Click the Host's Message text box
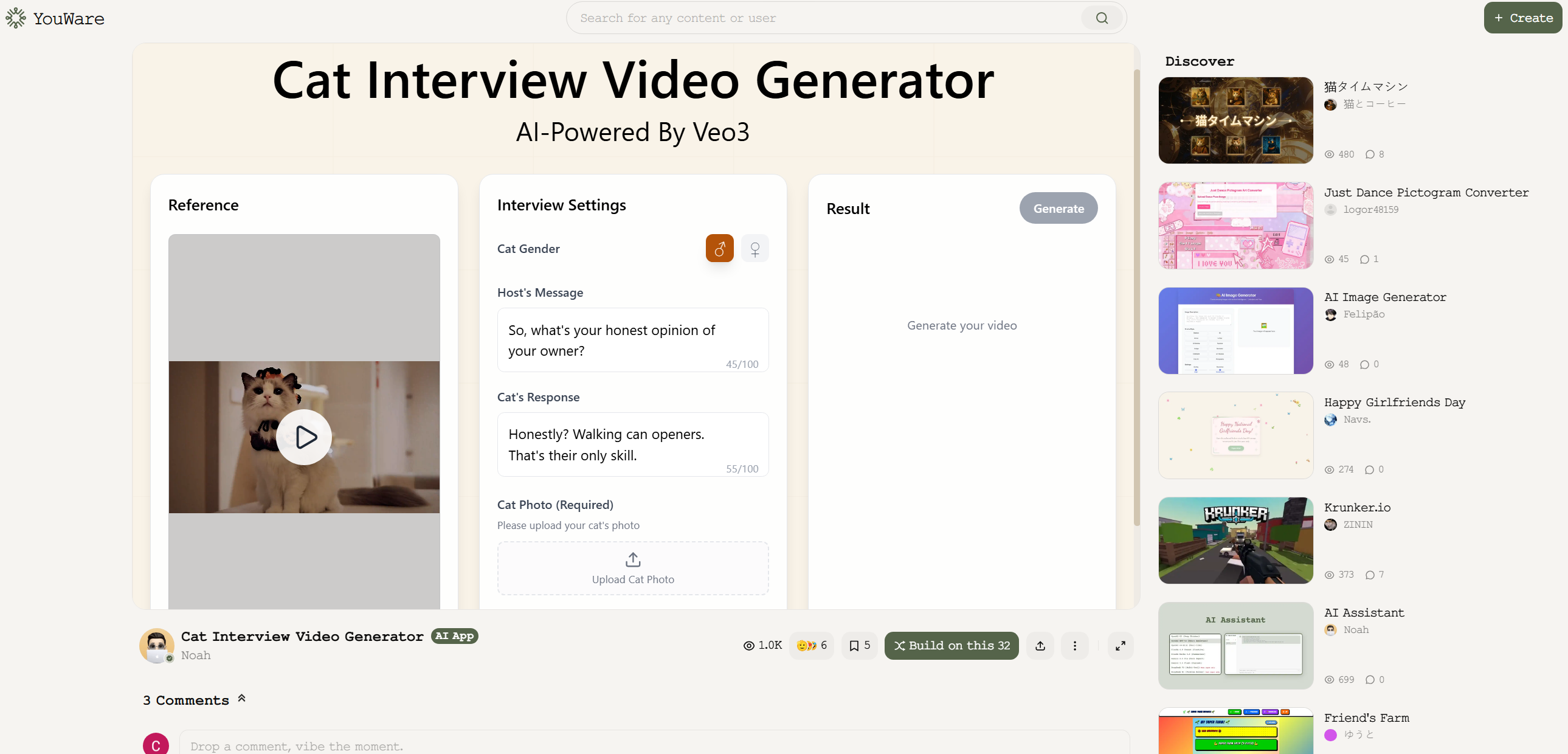 coord(633,339)
